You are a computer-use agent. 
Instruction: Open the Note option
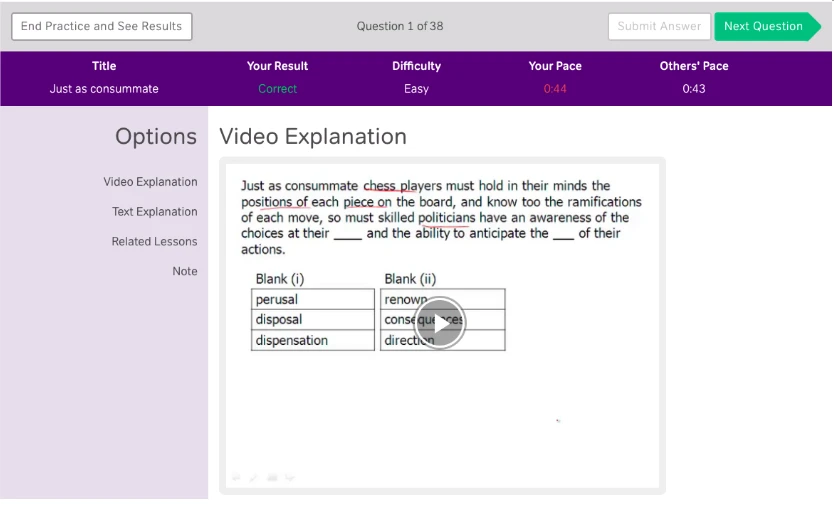(184, 272)
